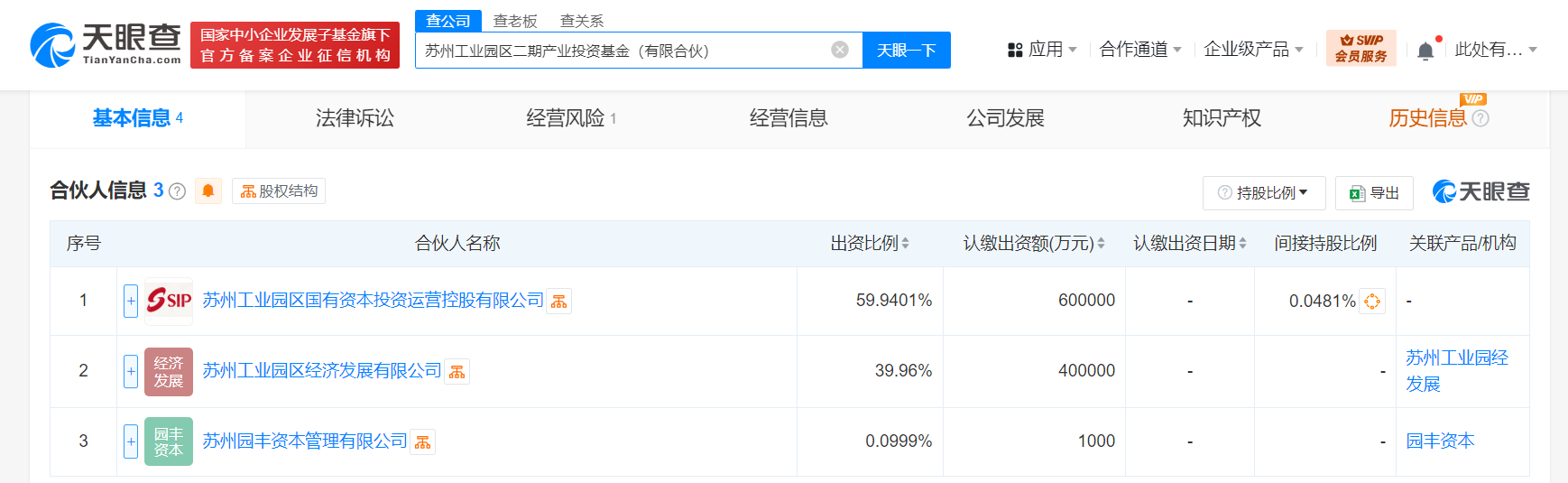The image size is (1568, 483).
Task: Click the 天眼一下 search button
Action: [x=907, y=50]
